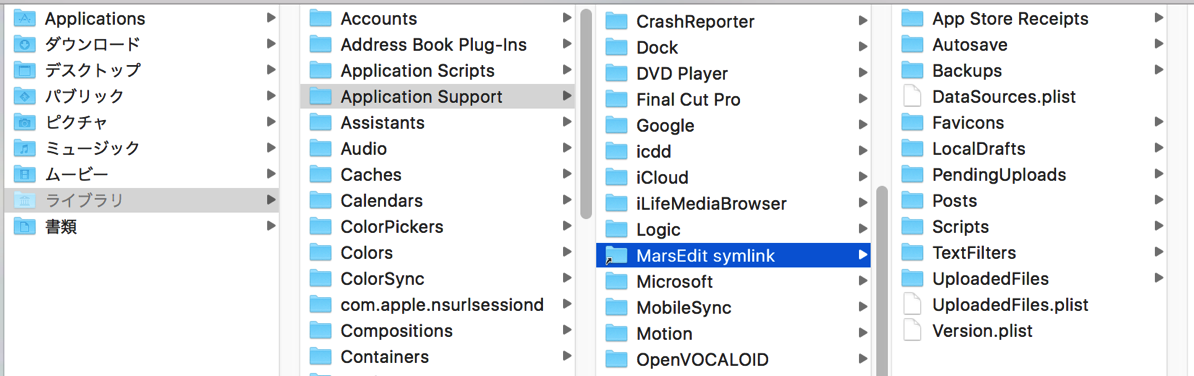The image size is (1194, 376).
Task: Expand arrow next to Autosave
Action: coord(1158,44)
